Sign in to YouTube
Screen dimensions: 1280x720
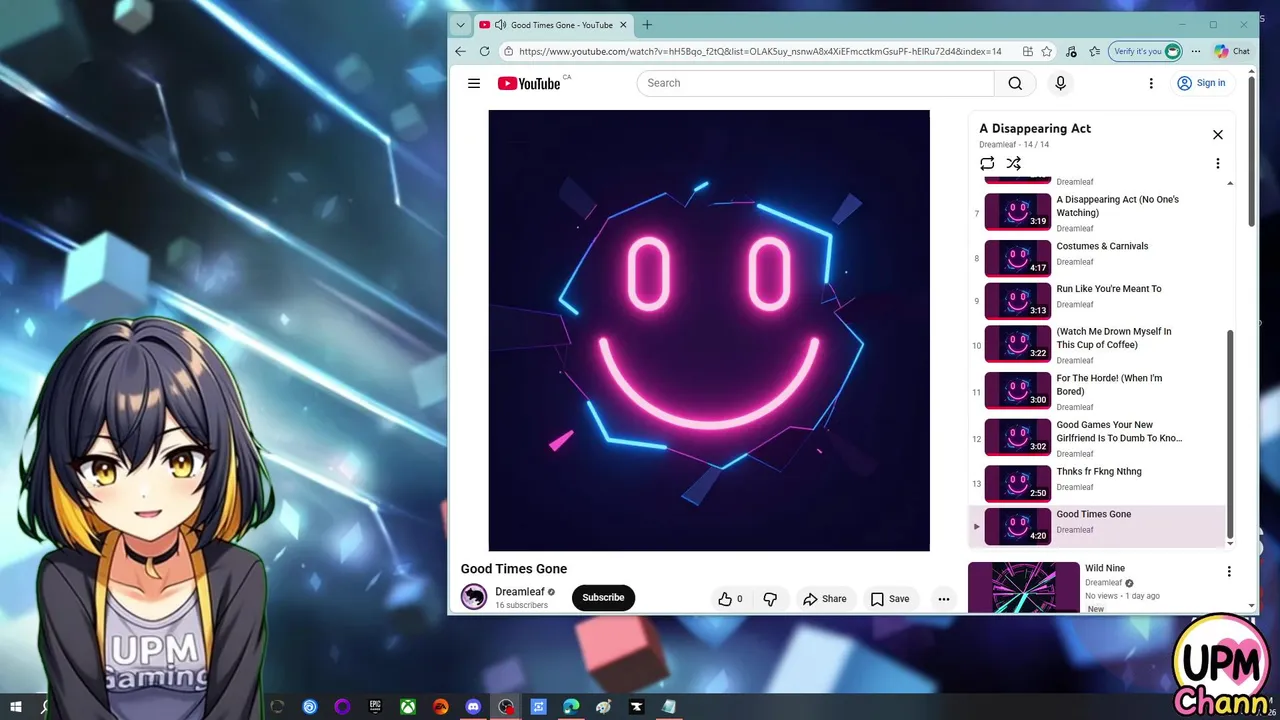(1201, 83)
